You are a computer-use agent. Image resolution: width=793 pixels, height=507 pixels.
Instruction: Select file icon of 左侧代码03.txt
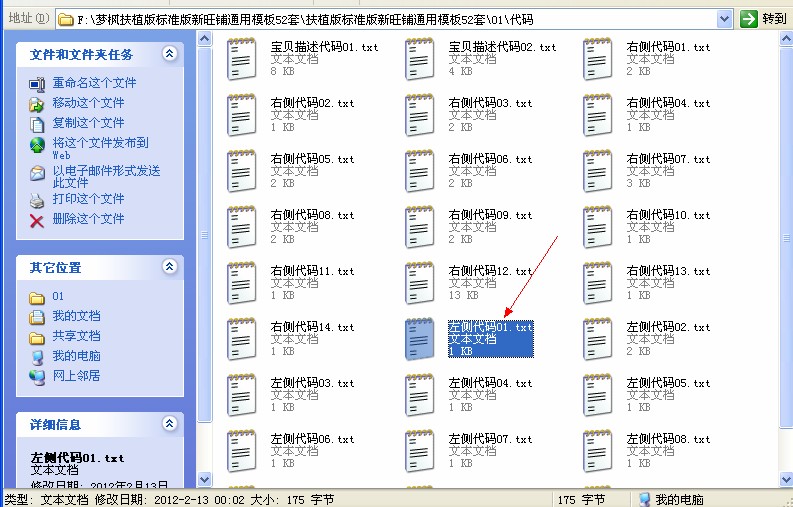(241, 395)
